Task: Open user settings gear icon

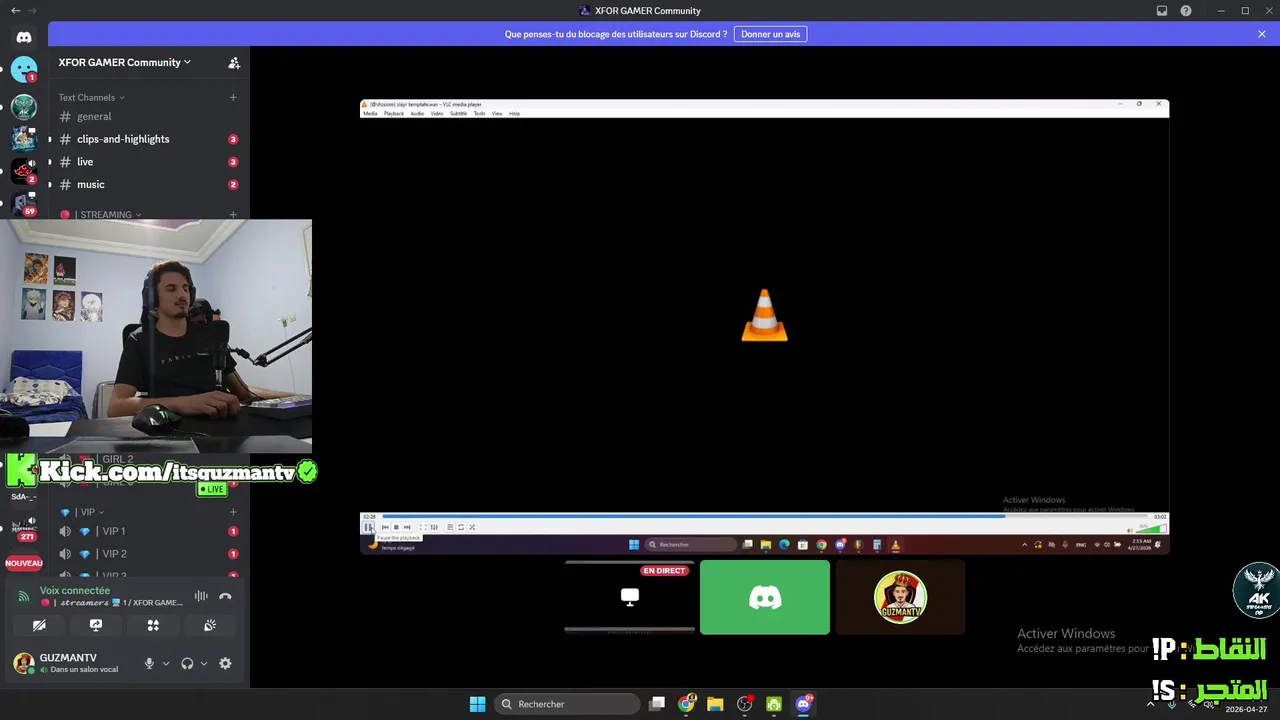Action: coord(225,663)
